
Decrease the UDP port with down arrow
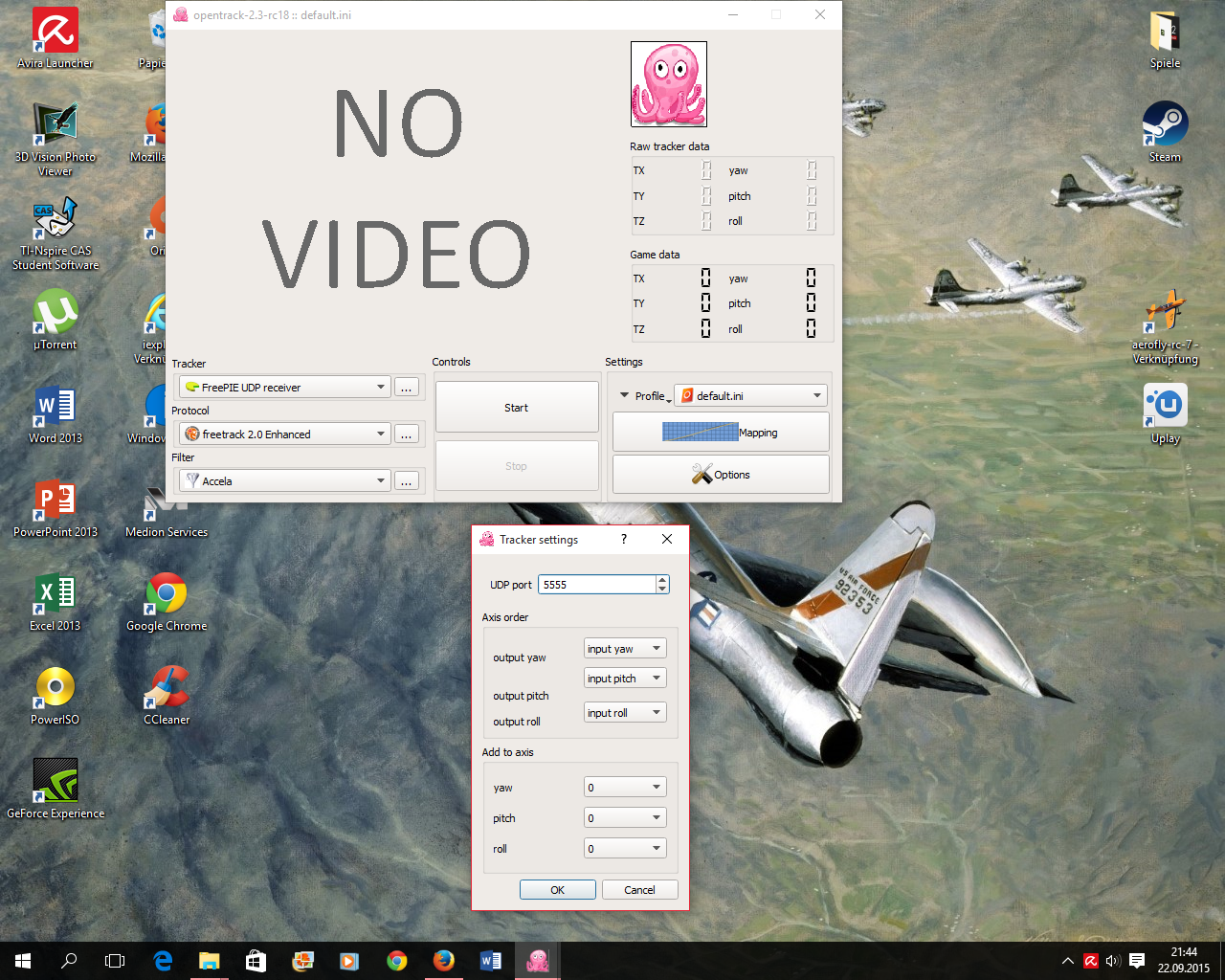662,590
